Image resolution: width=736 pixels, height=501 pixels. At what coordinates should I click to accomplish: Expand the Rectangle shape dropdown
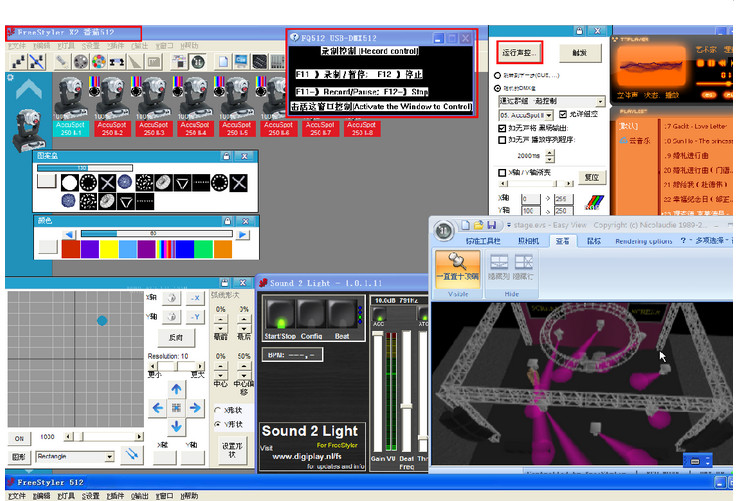click(x=108, y=456)
